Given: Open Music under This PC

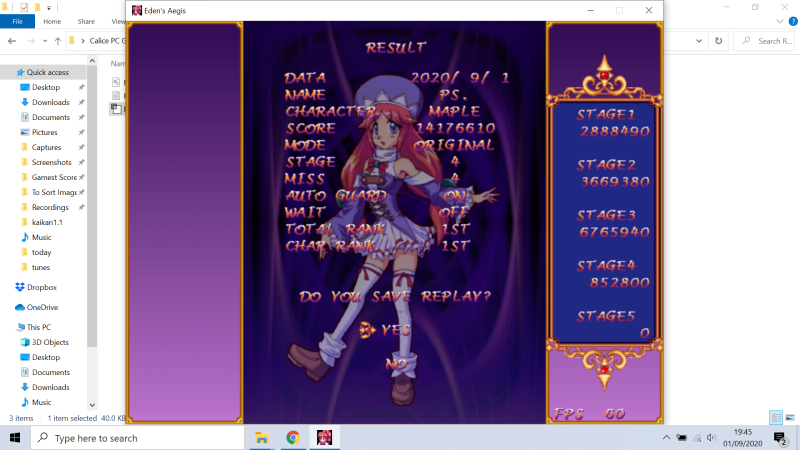Looking at the screenshot, I should (41, 402).
